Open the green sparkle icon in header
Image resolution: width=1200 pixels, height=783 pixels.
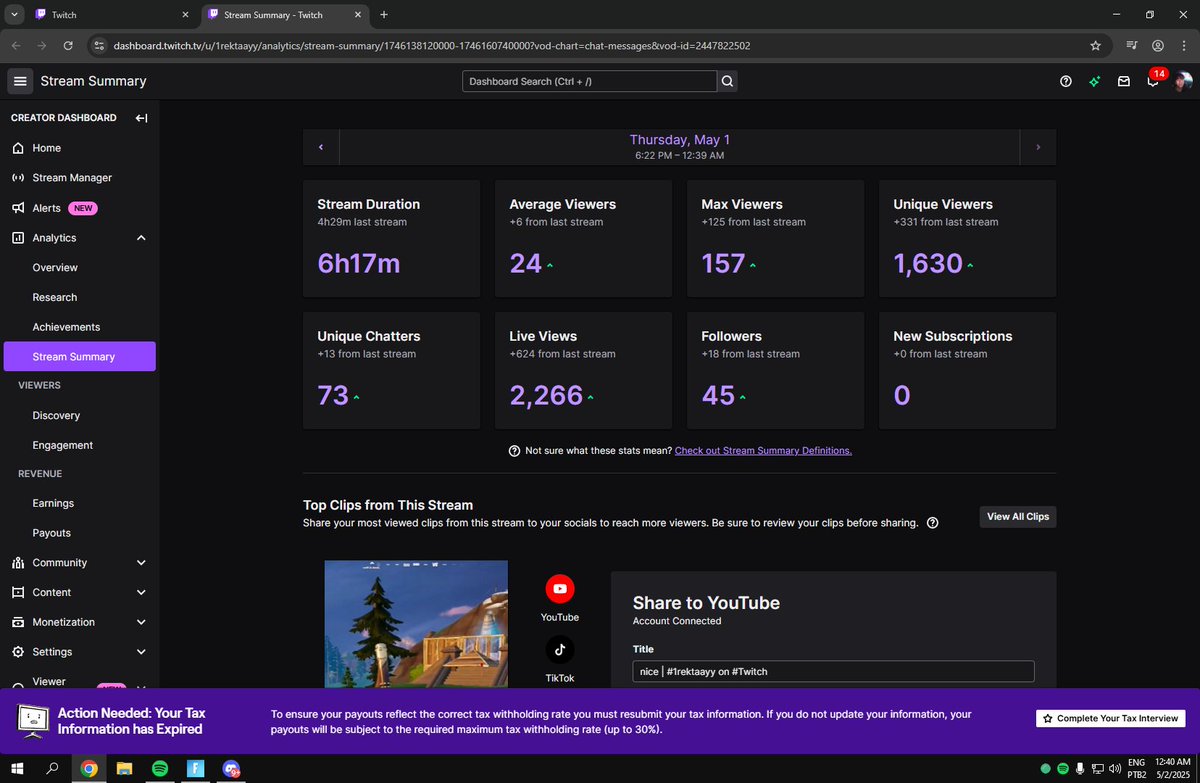click(x=1095, y=81)
